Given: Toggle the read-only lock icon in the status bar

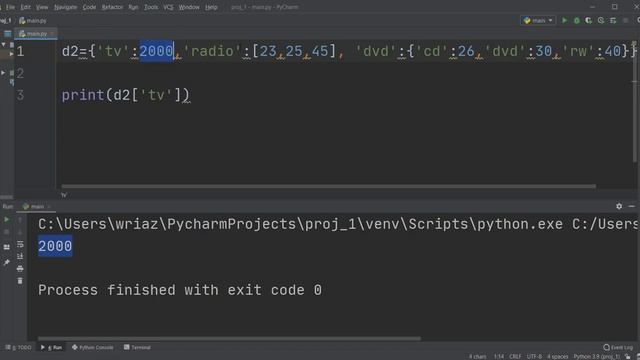Looking at the screenshot, I should pyautogui.click(x=628, y=357).
